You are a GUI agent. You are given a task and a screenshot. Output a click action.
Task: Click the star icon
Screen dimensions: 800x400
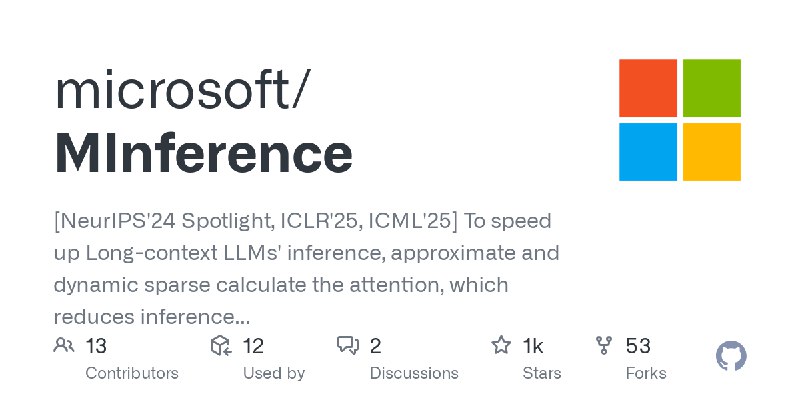[501, 345]
